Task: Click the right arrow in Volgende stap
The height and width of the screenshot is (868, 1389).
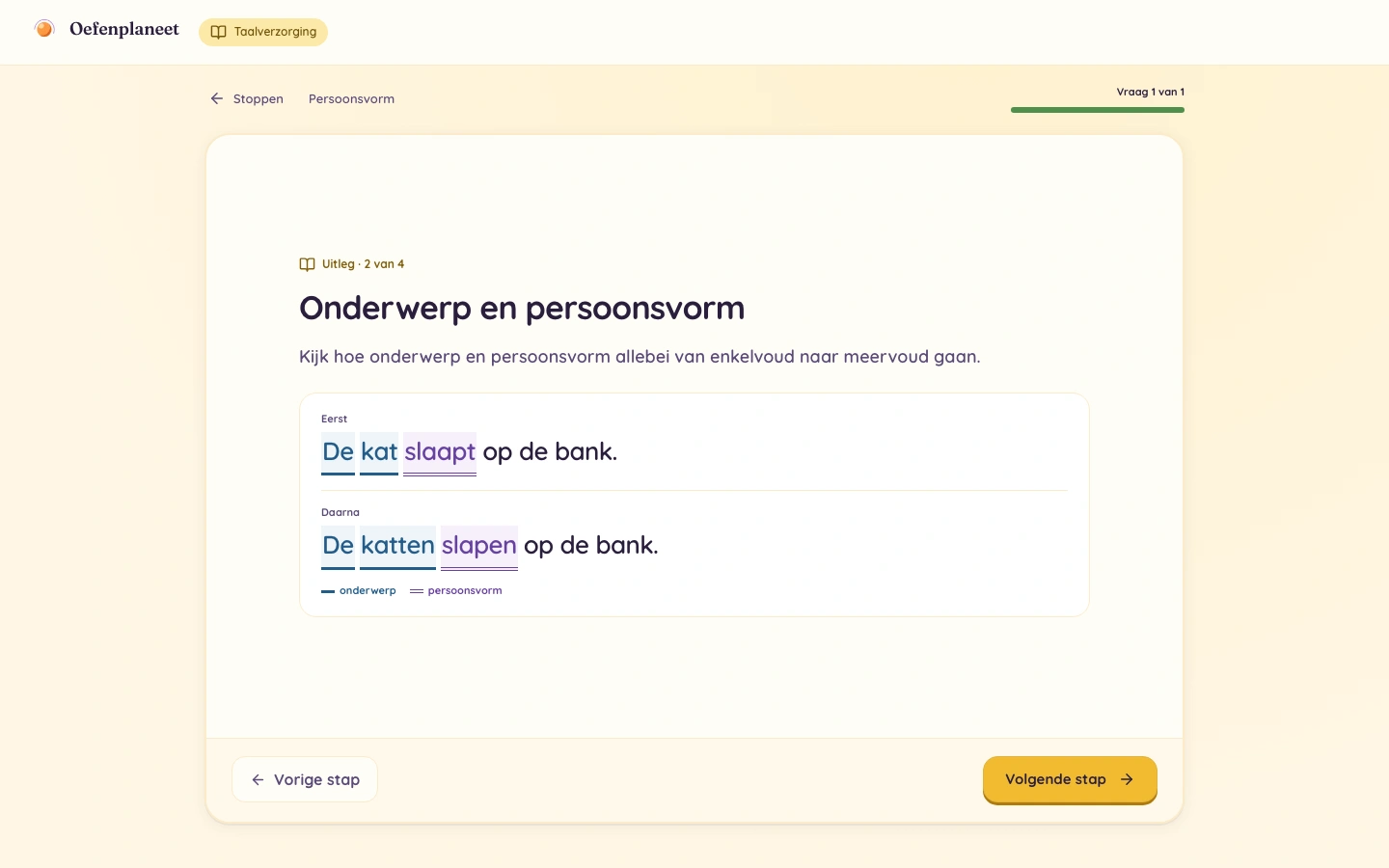Action: 1127,779
